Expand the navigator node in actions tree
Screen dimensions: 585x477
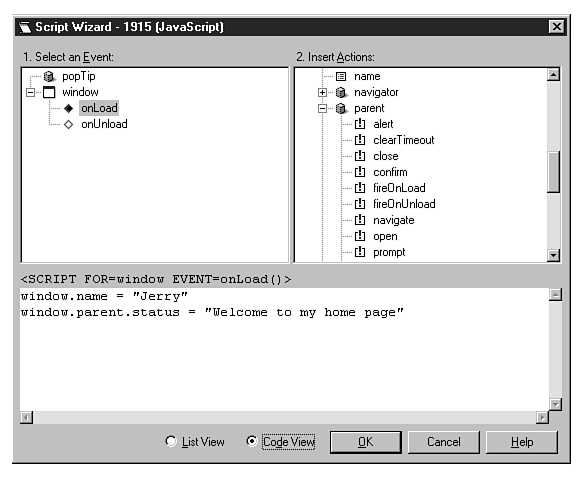(322, 92)
